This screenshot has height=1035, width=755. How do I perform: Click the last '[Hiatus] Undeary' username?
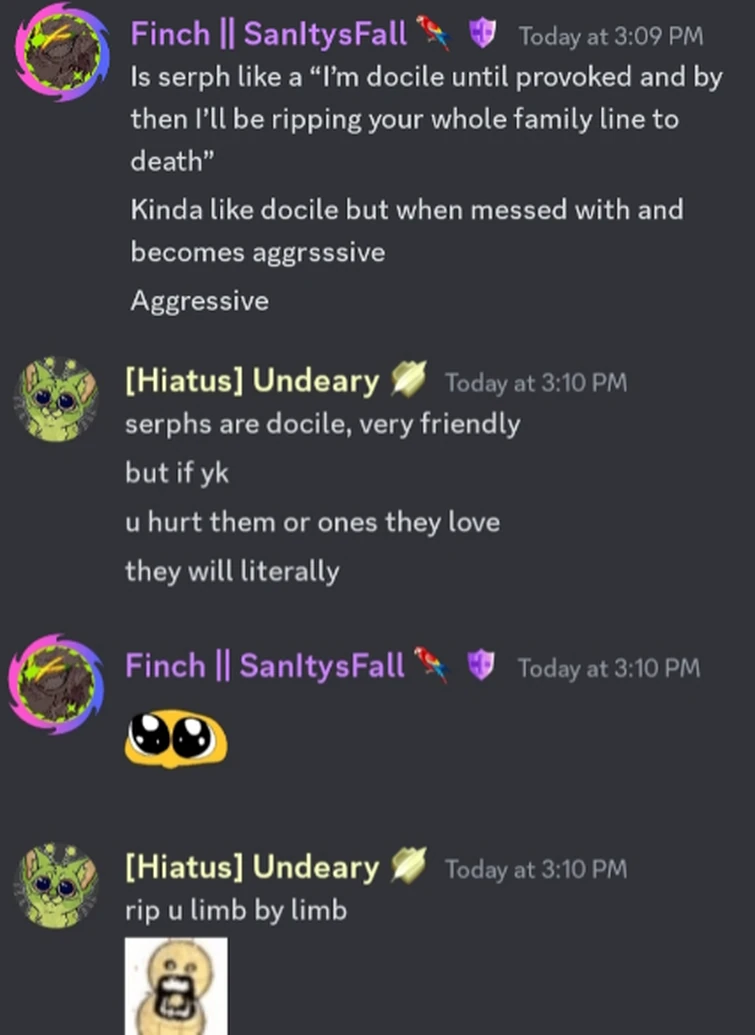pyautogui.click(x=252, y=867)
